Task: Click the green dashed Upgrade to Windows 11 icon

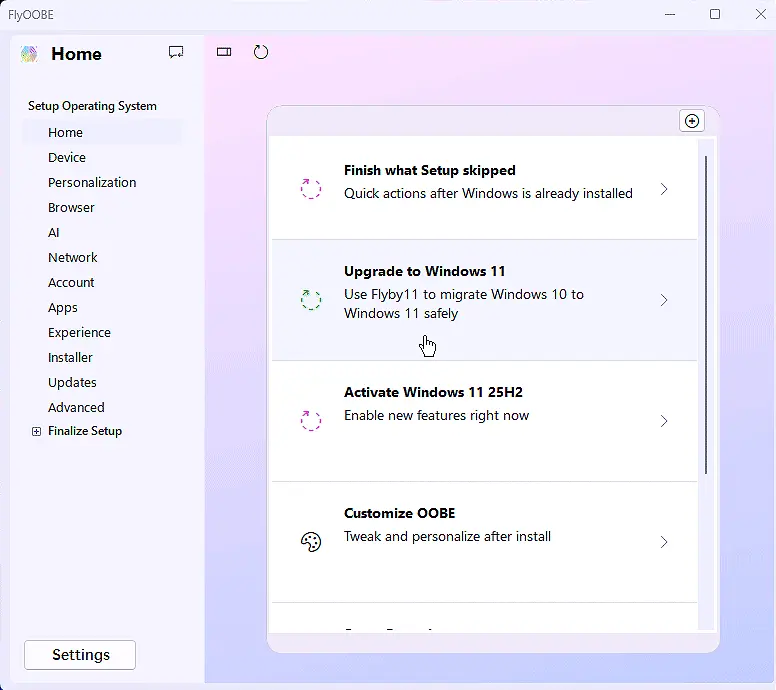Action: pyautogui.click(x=311, y=300)
